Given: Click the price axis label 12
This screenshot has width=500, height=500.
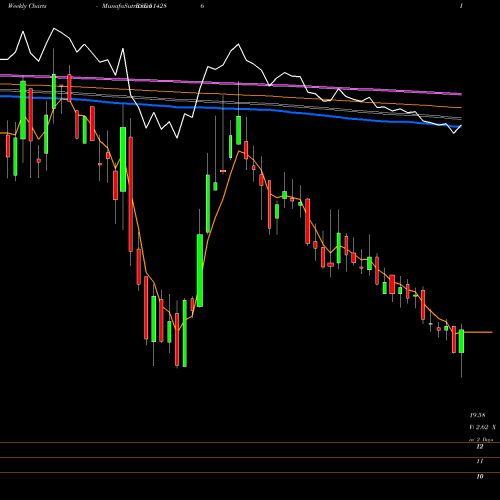Looking at the screenshot, I should (x=480, y=447).
